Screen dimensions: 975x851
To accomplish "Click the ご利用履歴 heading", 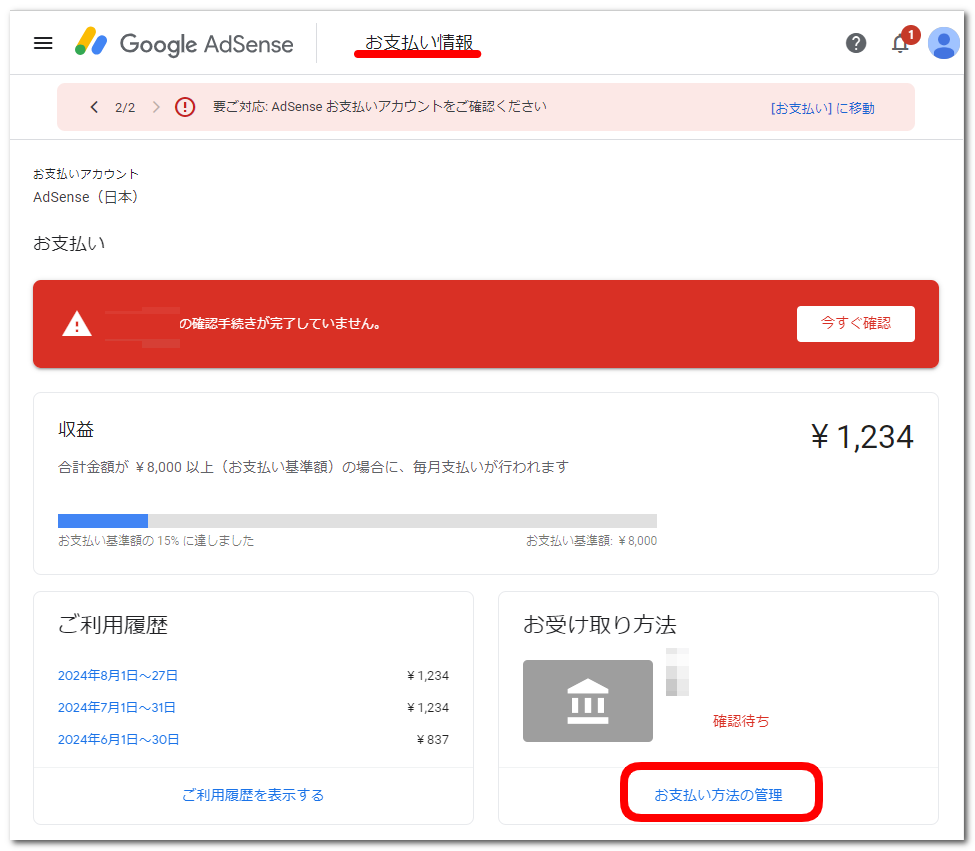I will (x=113, y=625).
